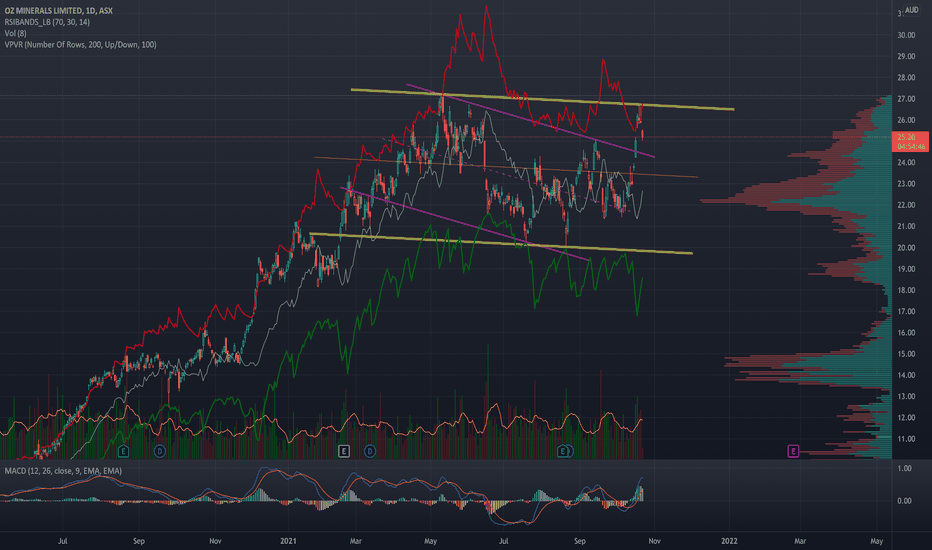The width and height of the screenshot is (932, 550).
Task: Click the 0.00 label on MACD axis
Action: click(904, 501)
